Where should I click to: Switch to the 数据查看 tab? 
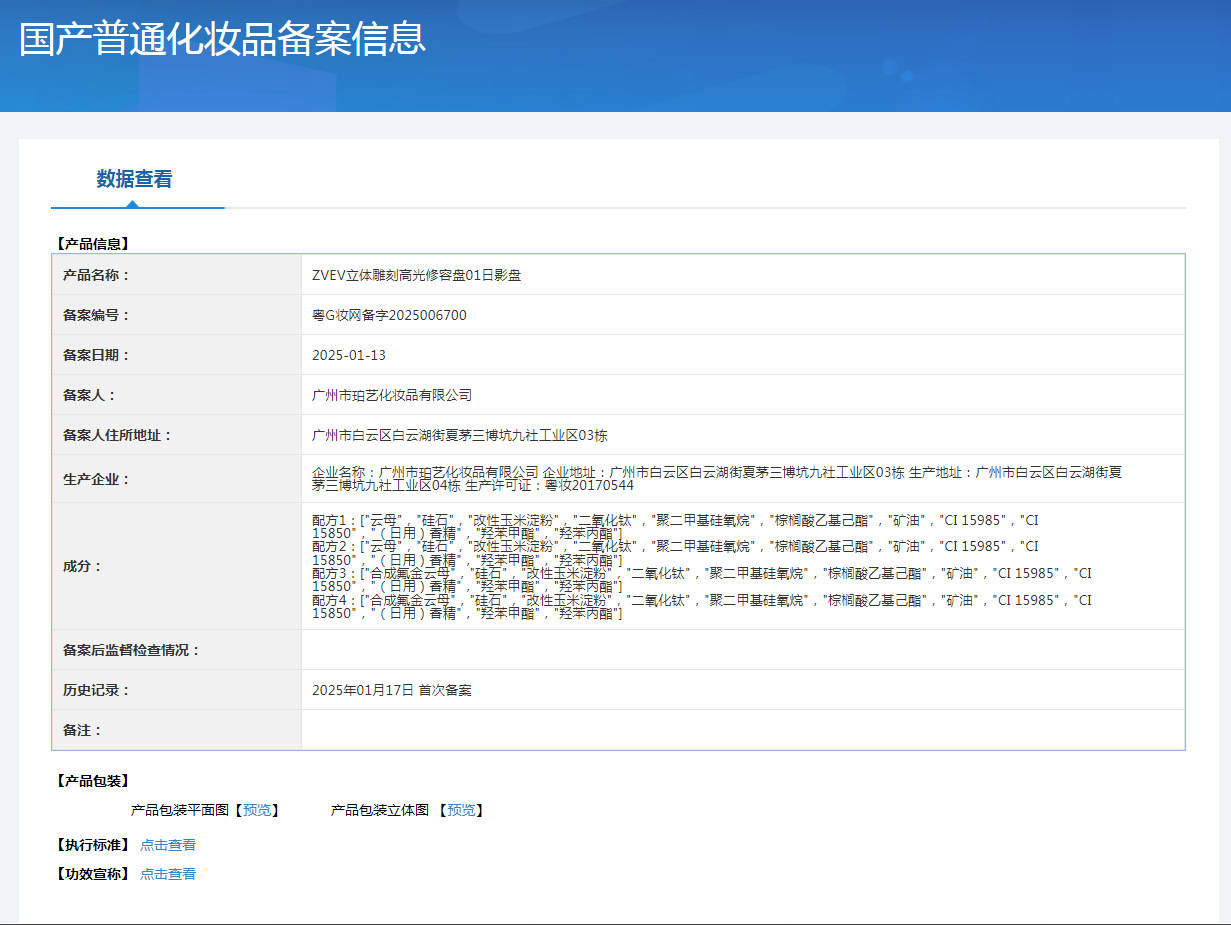pyautogui.click(x=134, y=180)
